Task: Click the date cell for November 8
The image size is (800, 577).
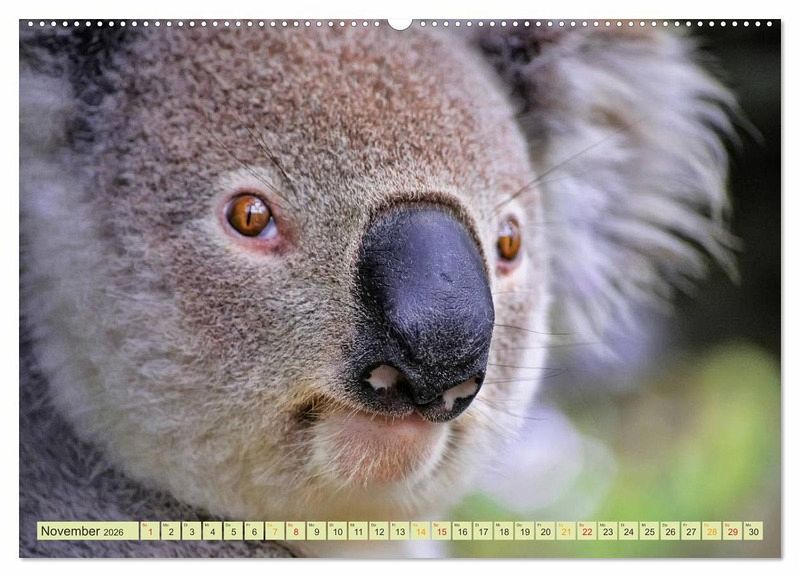Action: 295,531
